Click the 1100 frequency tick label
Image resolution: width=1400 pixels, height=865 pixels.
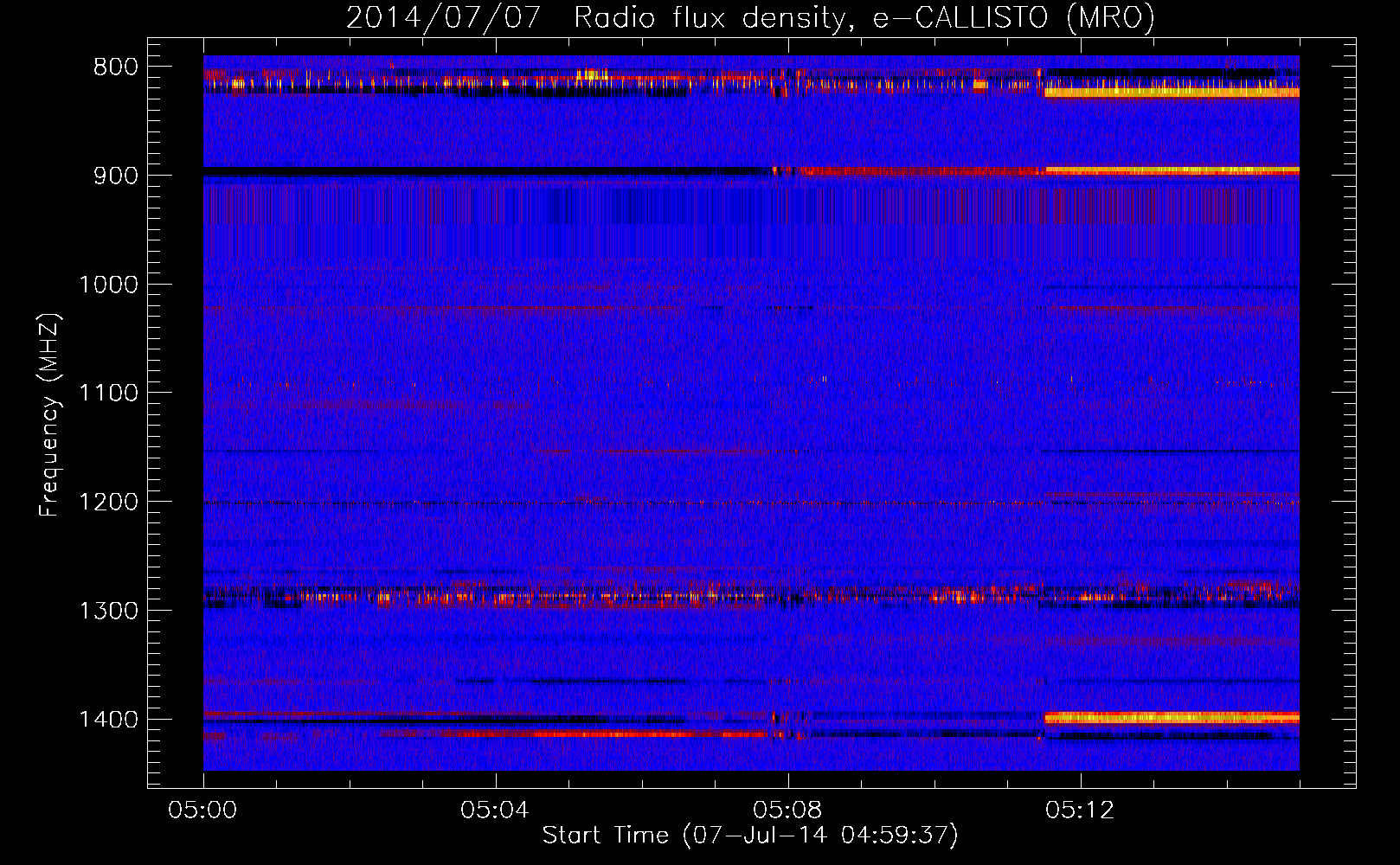(x=108, y=394)
